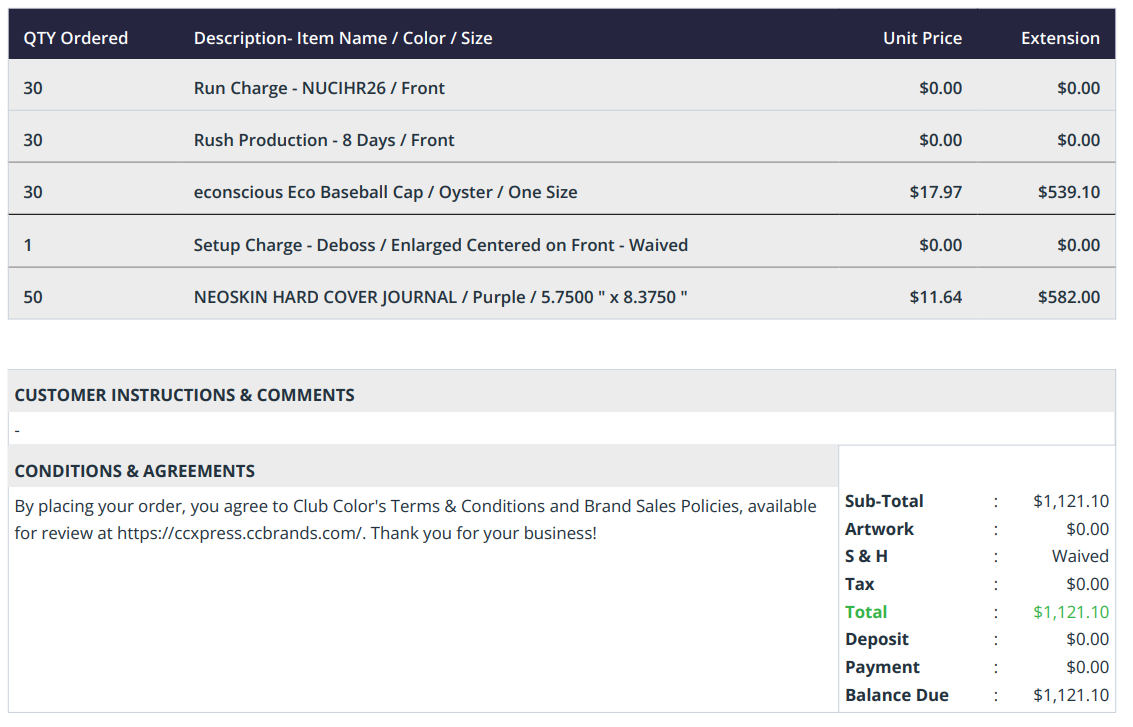Click the Description- Item Name / Color / Size header
Viewport: 1133px width, 727px height.
343,38
